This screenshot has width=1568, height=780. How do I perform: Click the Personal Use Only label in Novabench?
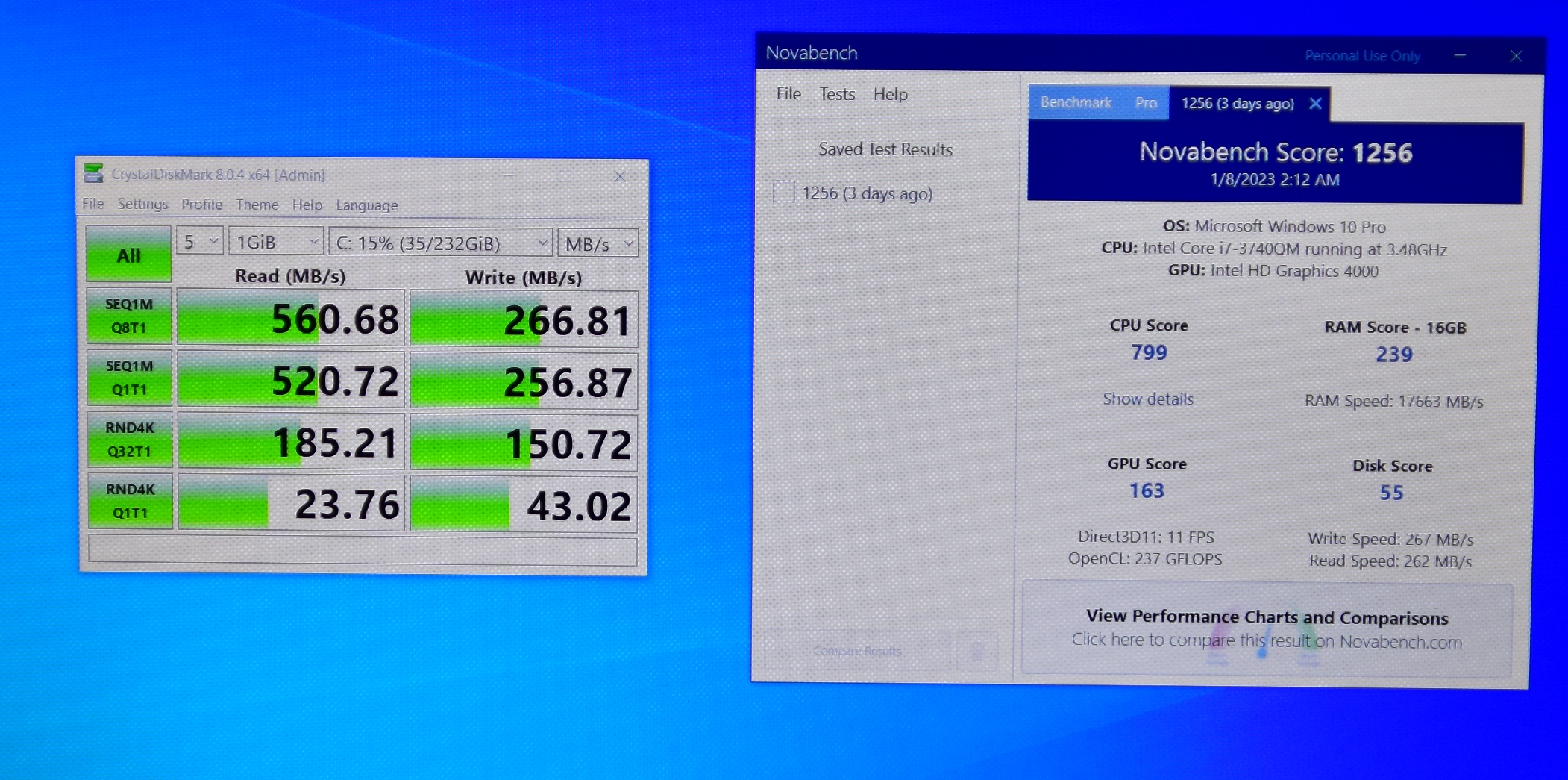pyautogui.click(x=1362, y=56)
